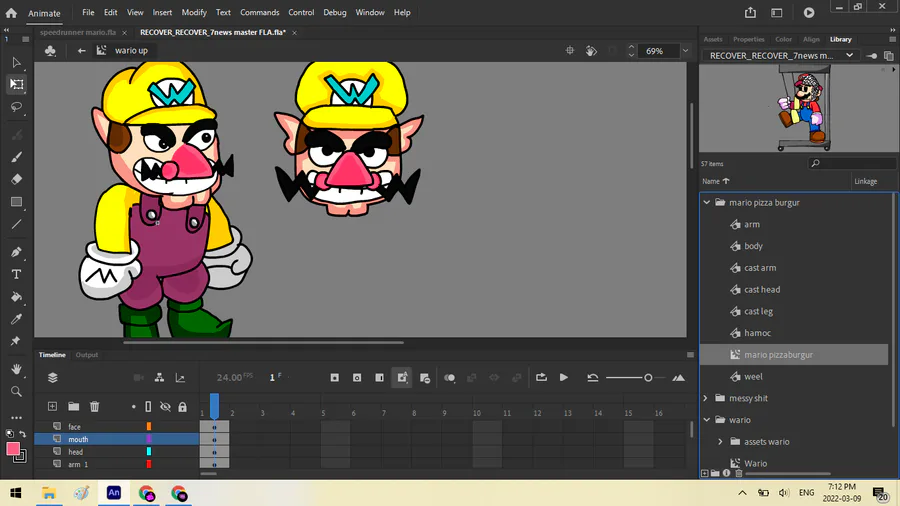Toggle the onion skin icon
Screen dimensions: 900x506
coord(449,377)
